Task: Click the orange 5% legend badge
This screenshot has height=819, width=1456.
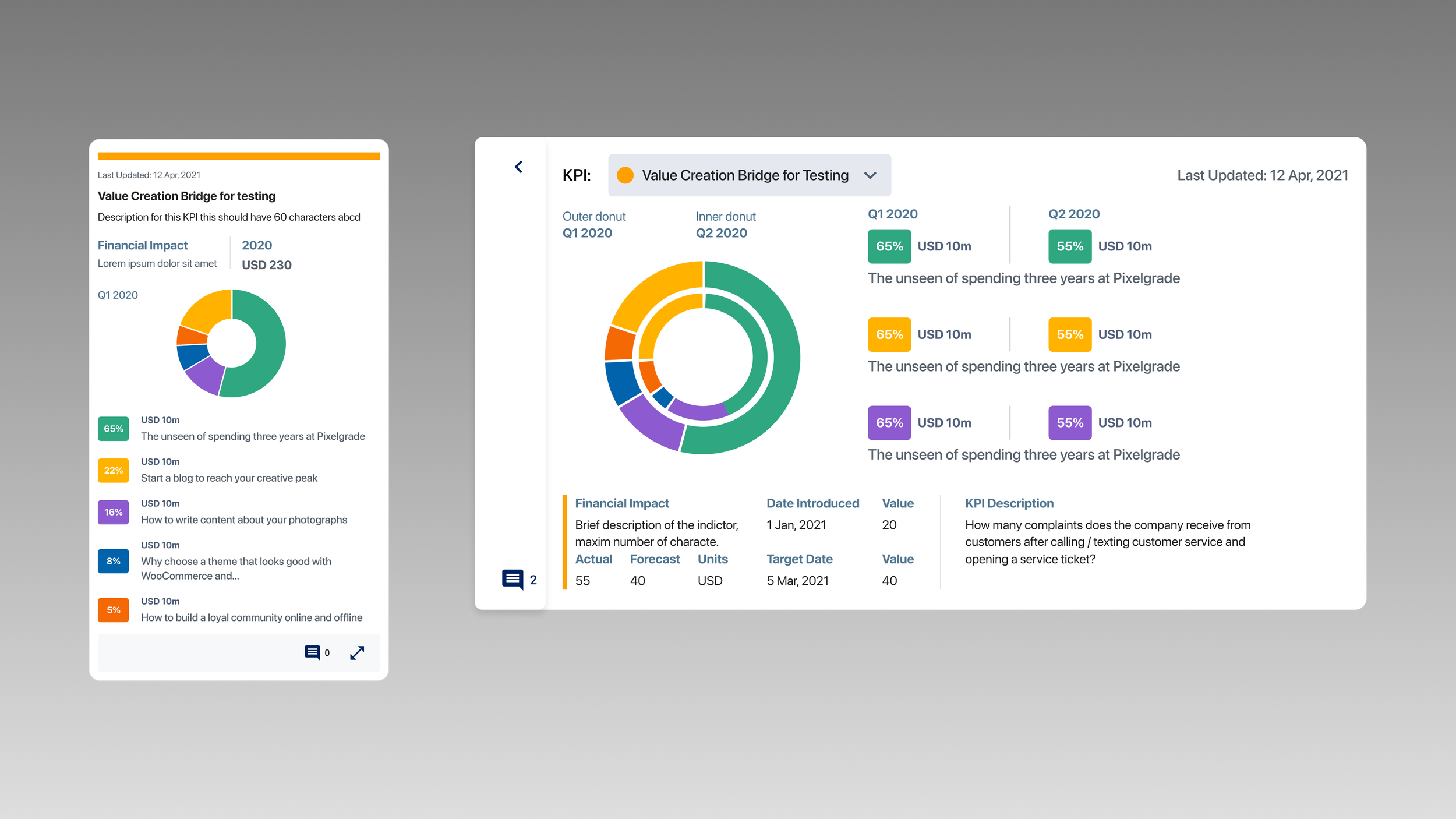Action: pyautogui.click(x=113, y=610)
